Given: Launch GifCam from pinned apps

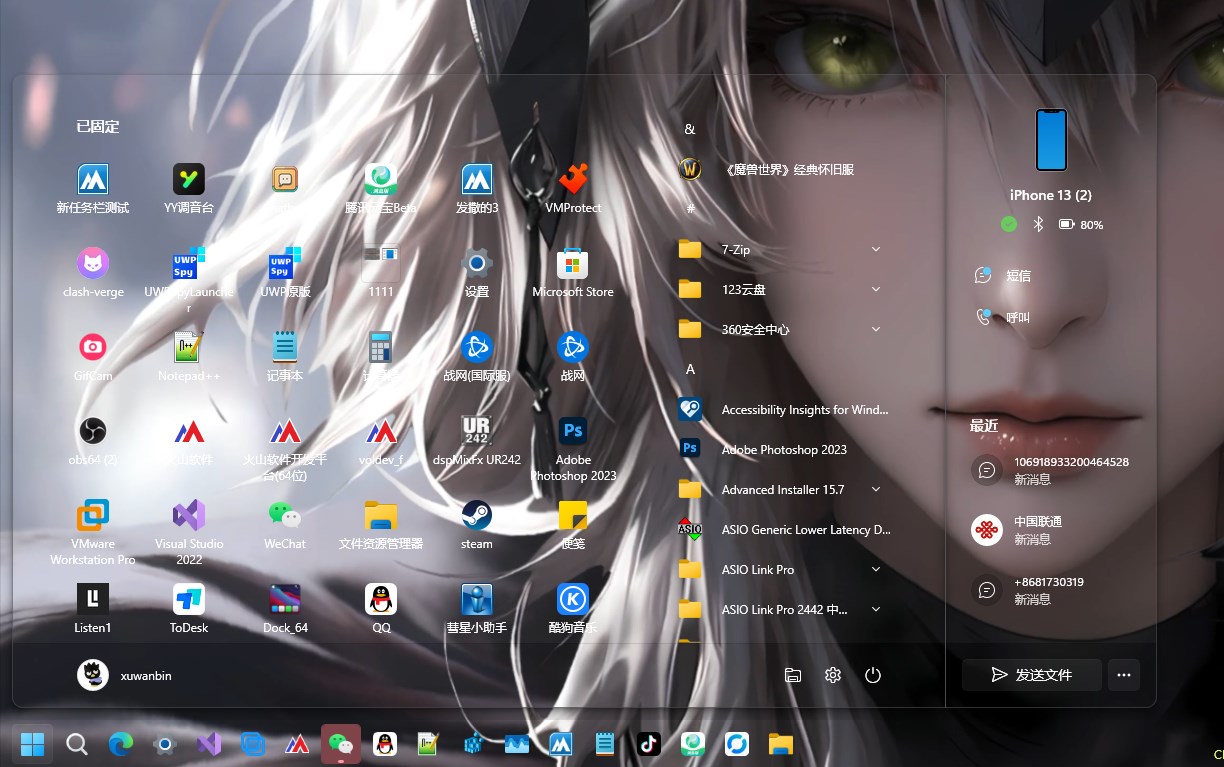Looking at the screenshot, I should pos(93,357).
